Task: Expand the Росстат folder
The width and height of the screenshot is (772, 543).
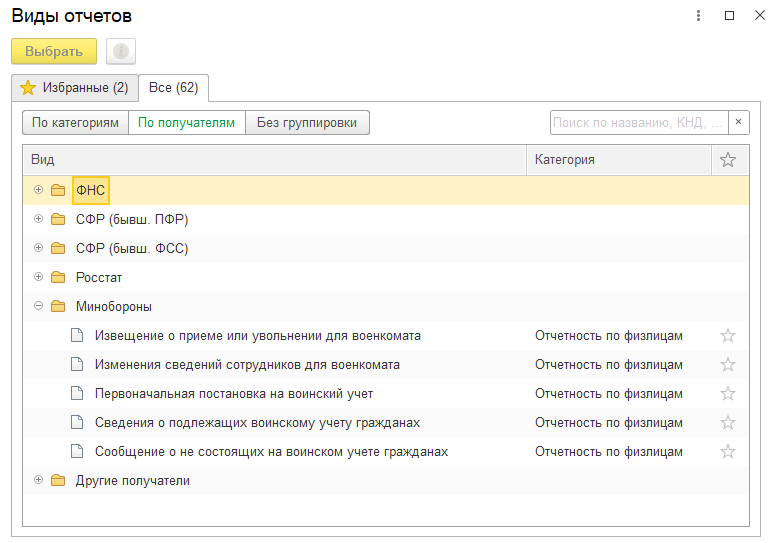Action: 38,277
